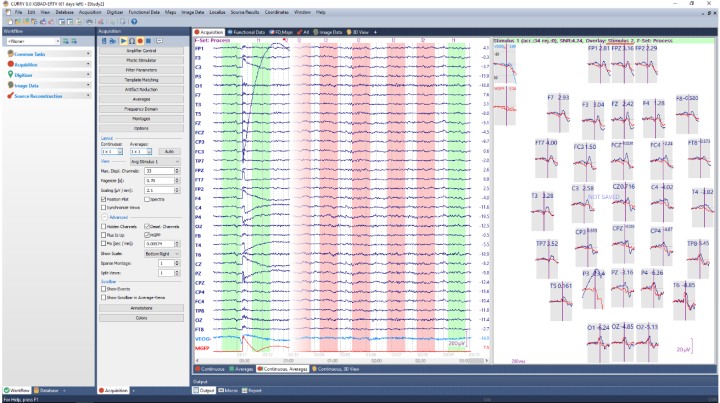Click the Pagesize stepper arrows
The height and width of the screenshot is (403, 720).
(x=177, y=180)
